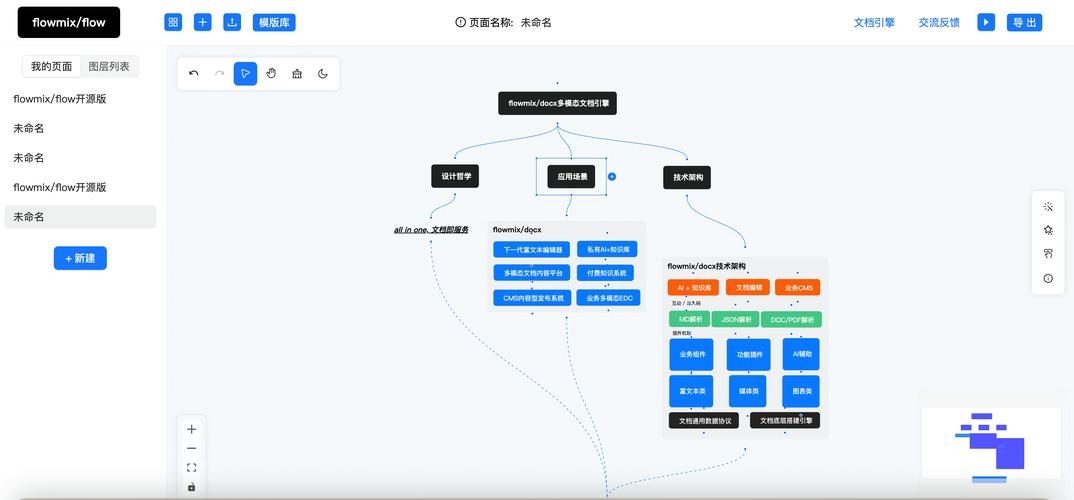Click the info icon beside 页面名称
The image size is (1074, 500).
pos(460,22)
